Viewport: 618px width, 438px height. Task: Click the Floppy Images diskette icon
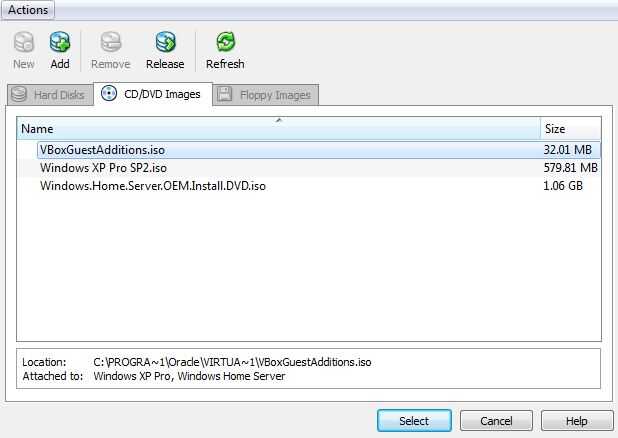click(x=225, y=95)
